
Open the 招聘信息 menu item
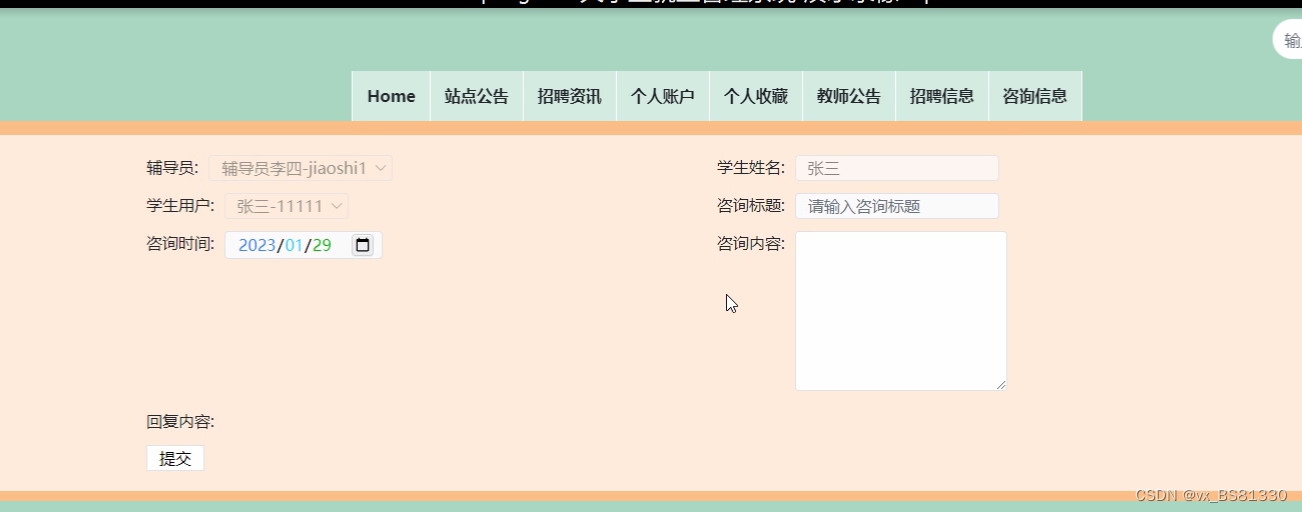pos(942,96)
